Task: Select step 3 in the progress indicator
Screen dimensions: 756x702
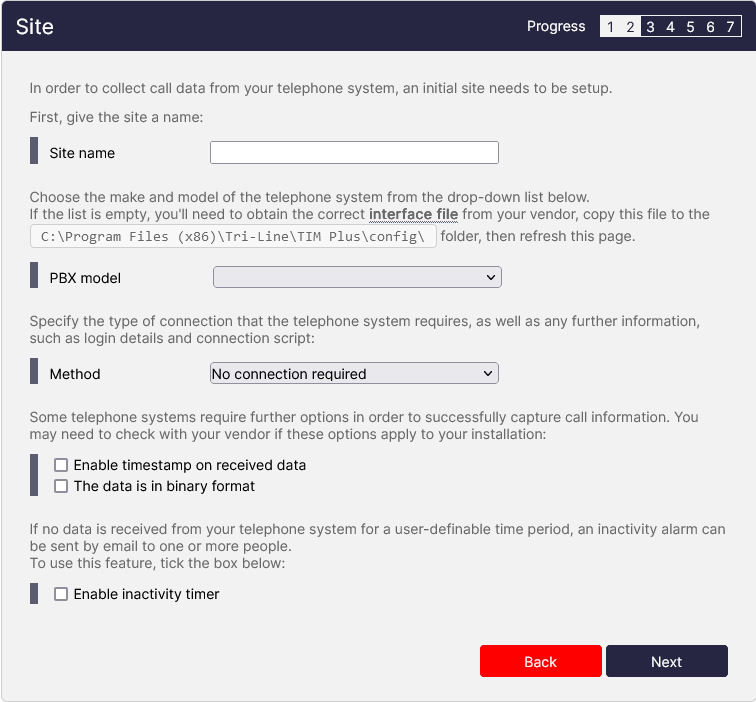Action: click(650, 27)
